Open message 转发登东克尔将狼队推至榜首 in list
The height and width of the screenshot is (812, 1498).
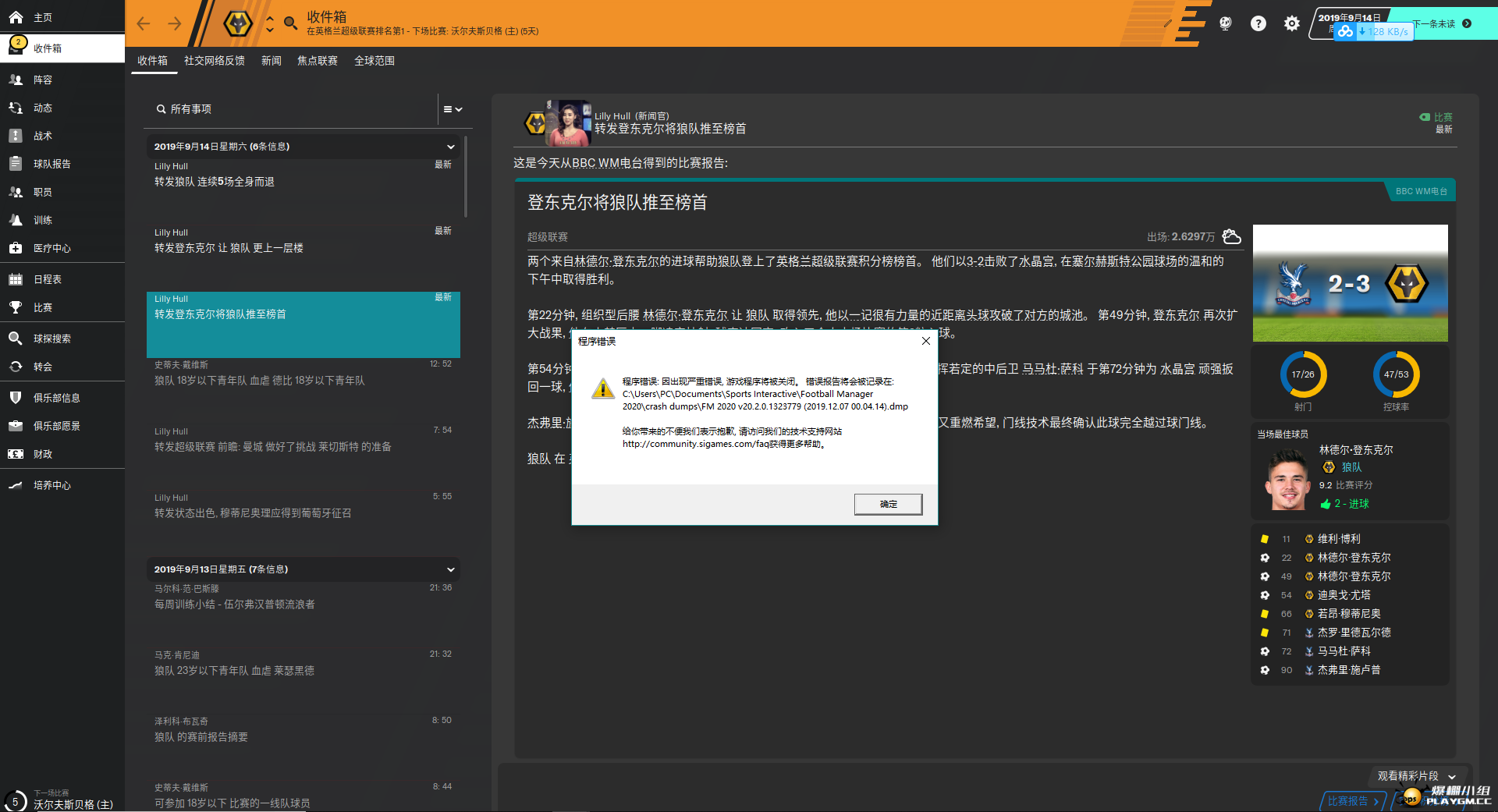pyautogui.click(x=303, y=324)
